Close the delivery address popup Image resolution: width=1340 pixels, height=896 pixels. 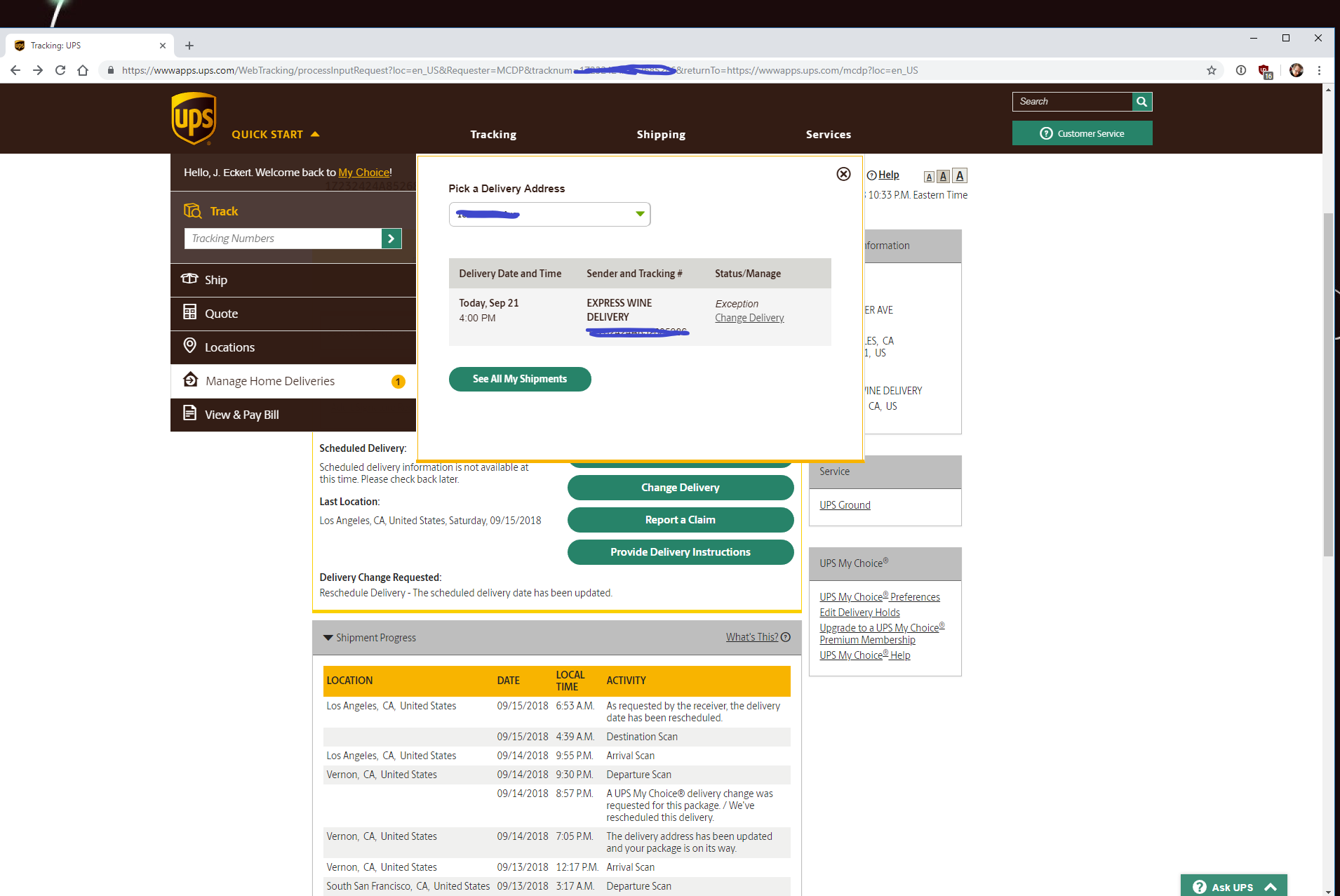[x=843, y=174]
